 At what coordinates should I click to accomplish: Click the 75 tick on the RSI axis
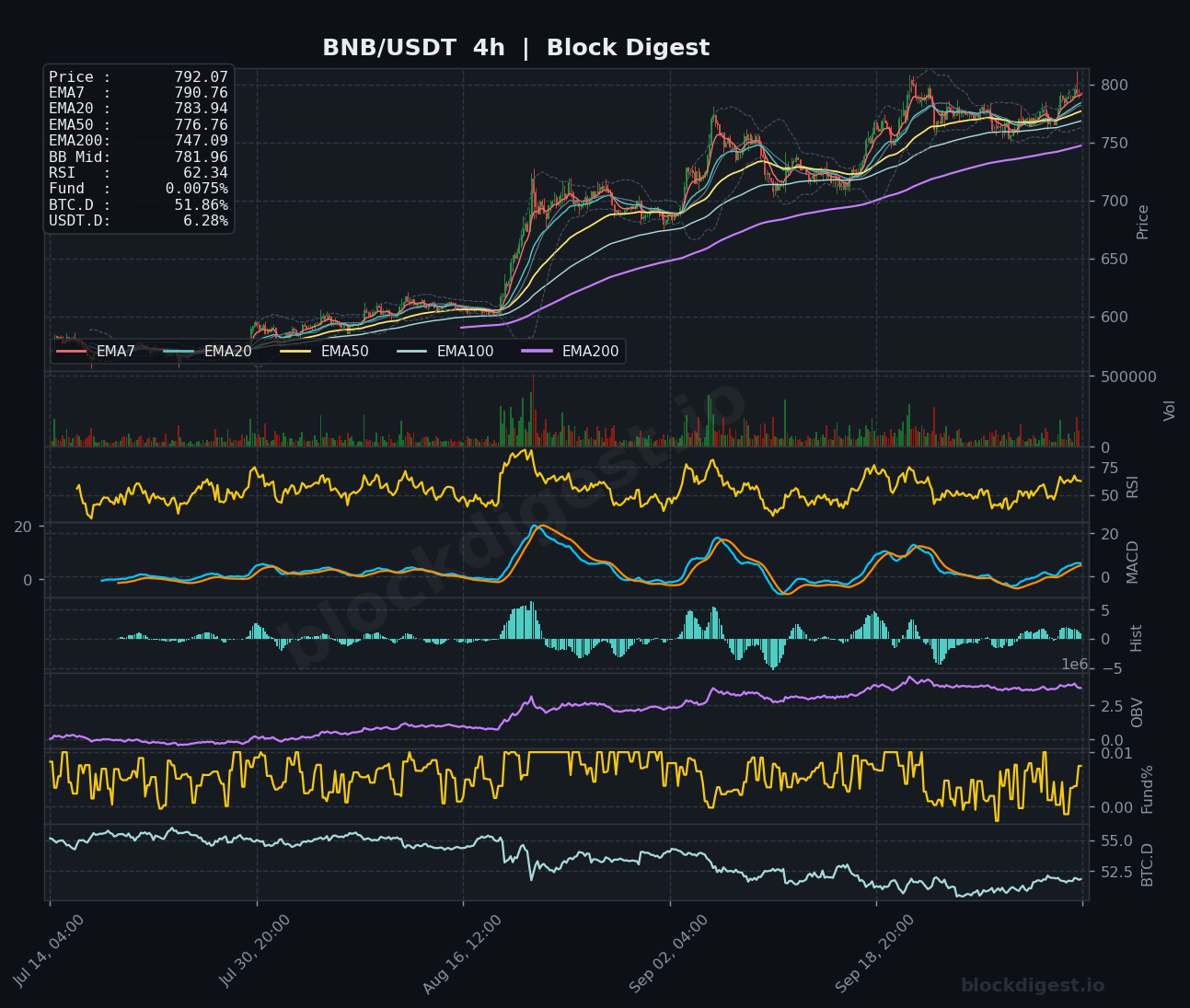pos(1110,469)
